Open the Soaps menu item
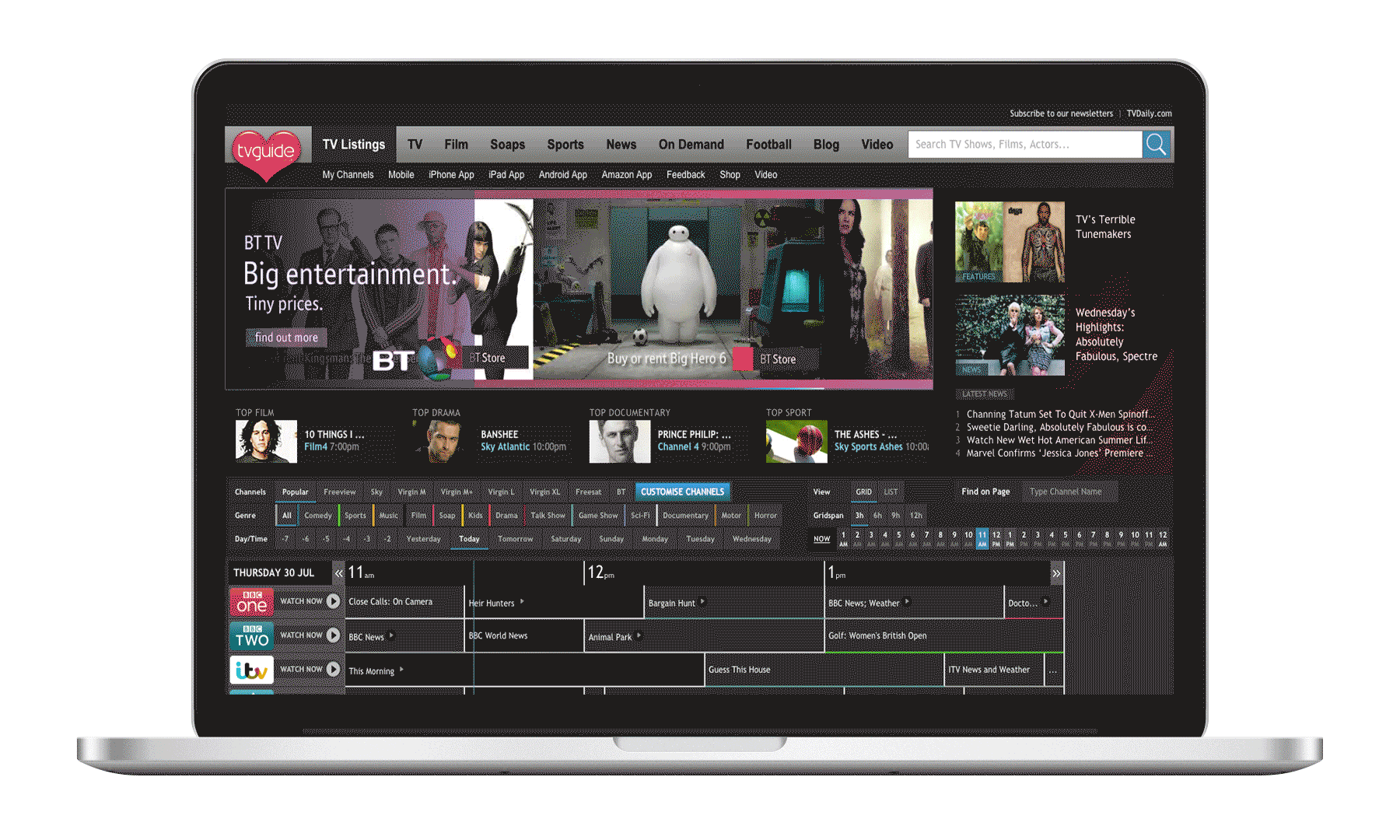Screen dimensions: 1400x840 coord(507,145)
